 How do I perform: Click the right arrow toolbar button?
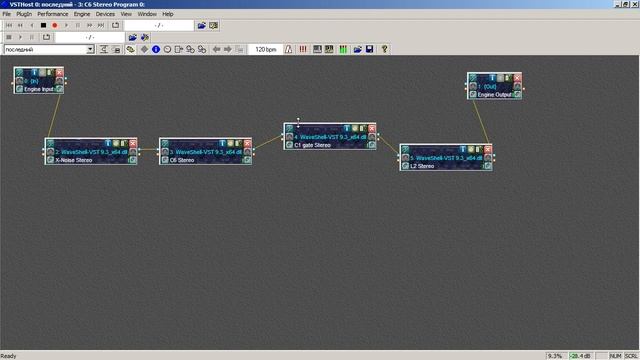(x=228, y=49)
